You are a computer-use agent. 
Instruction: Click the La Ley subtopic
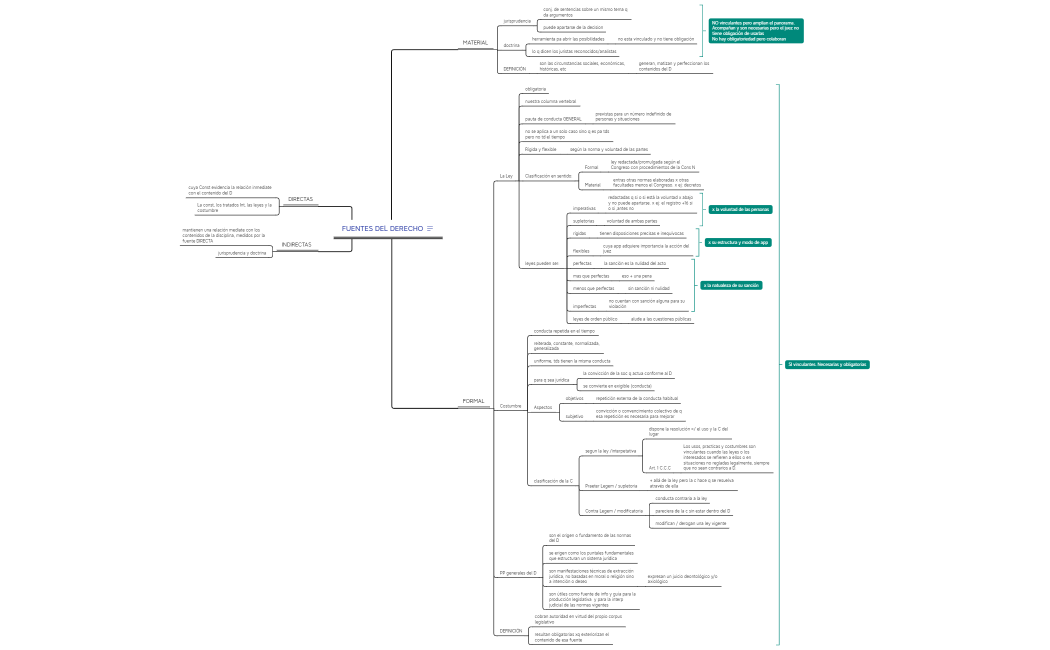(x=506, y=176)
